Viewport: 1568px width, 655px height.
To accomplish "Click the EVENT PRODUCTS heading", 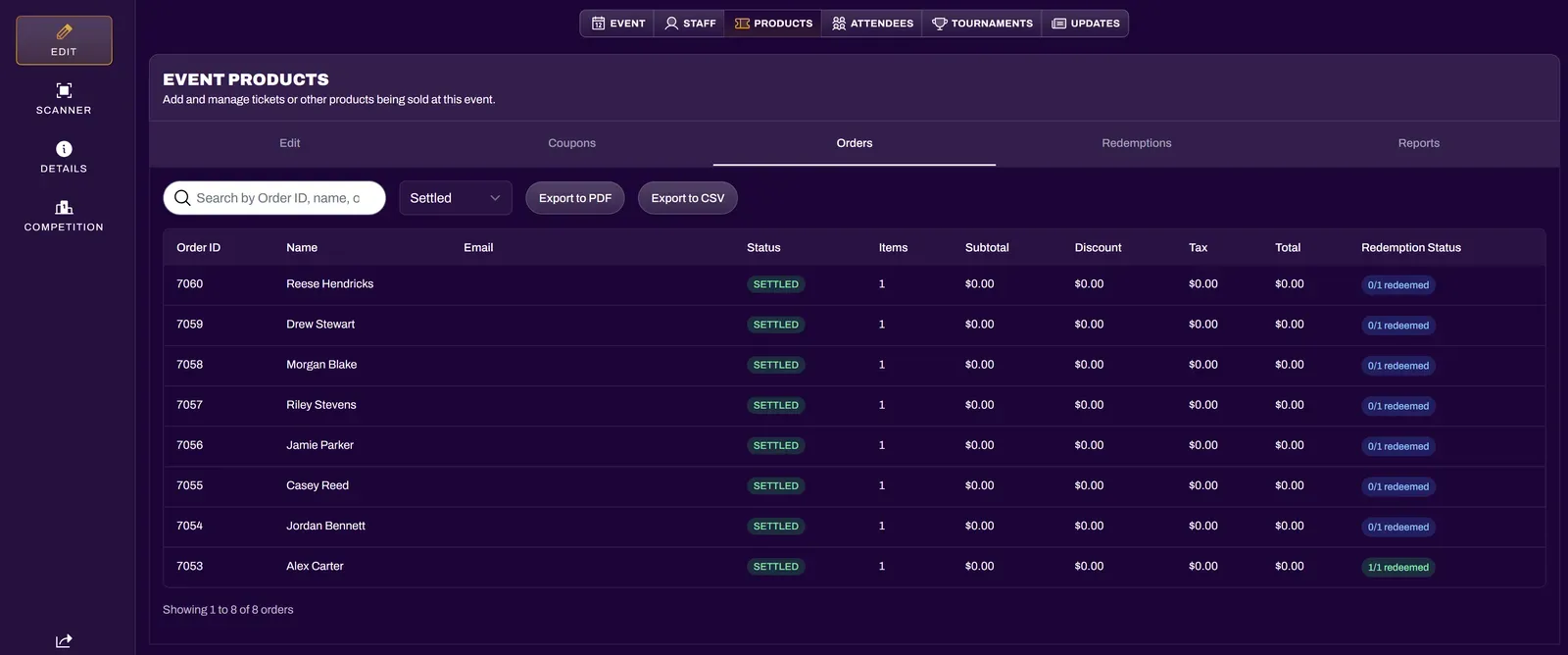I will tap(246, 79).
